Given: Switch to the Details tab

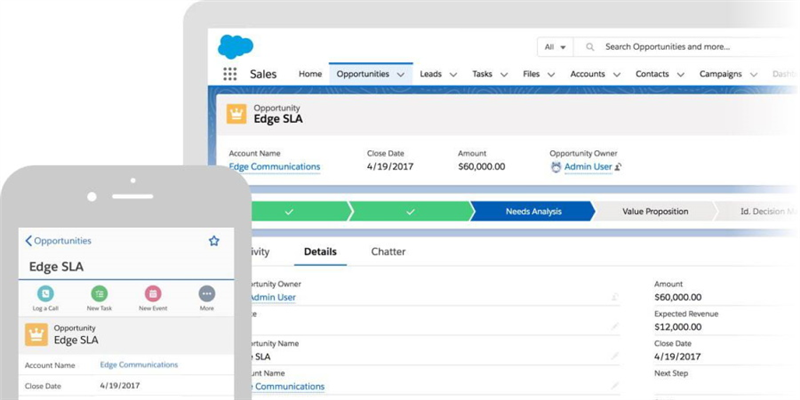Looking at the screenshot, I should point(320,252).
